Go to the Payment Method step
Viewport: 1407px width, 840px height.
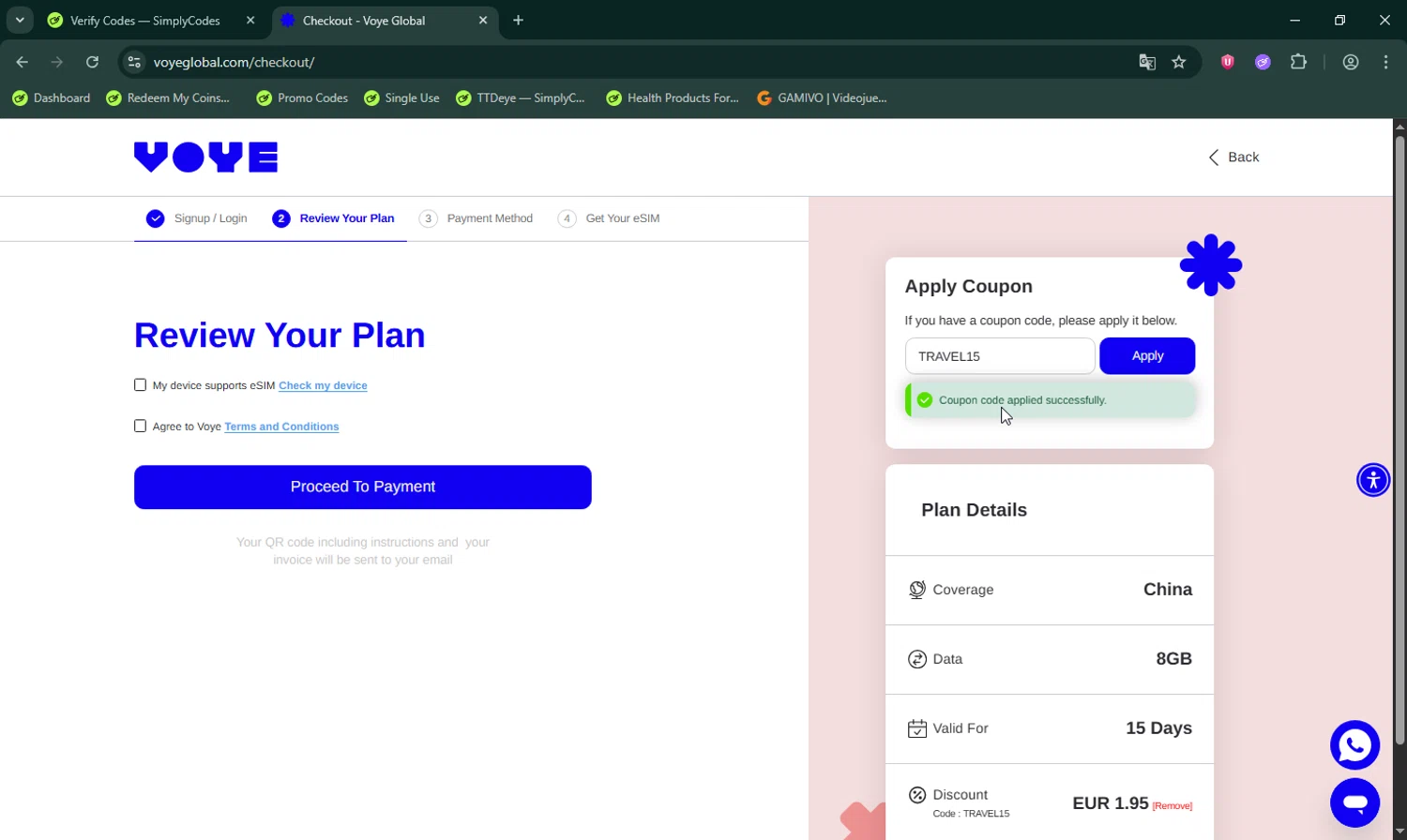[x=476, y=218]
